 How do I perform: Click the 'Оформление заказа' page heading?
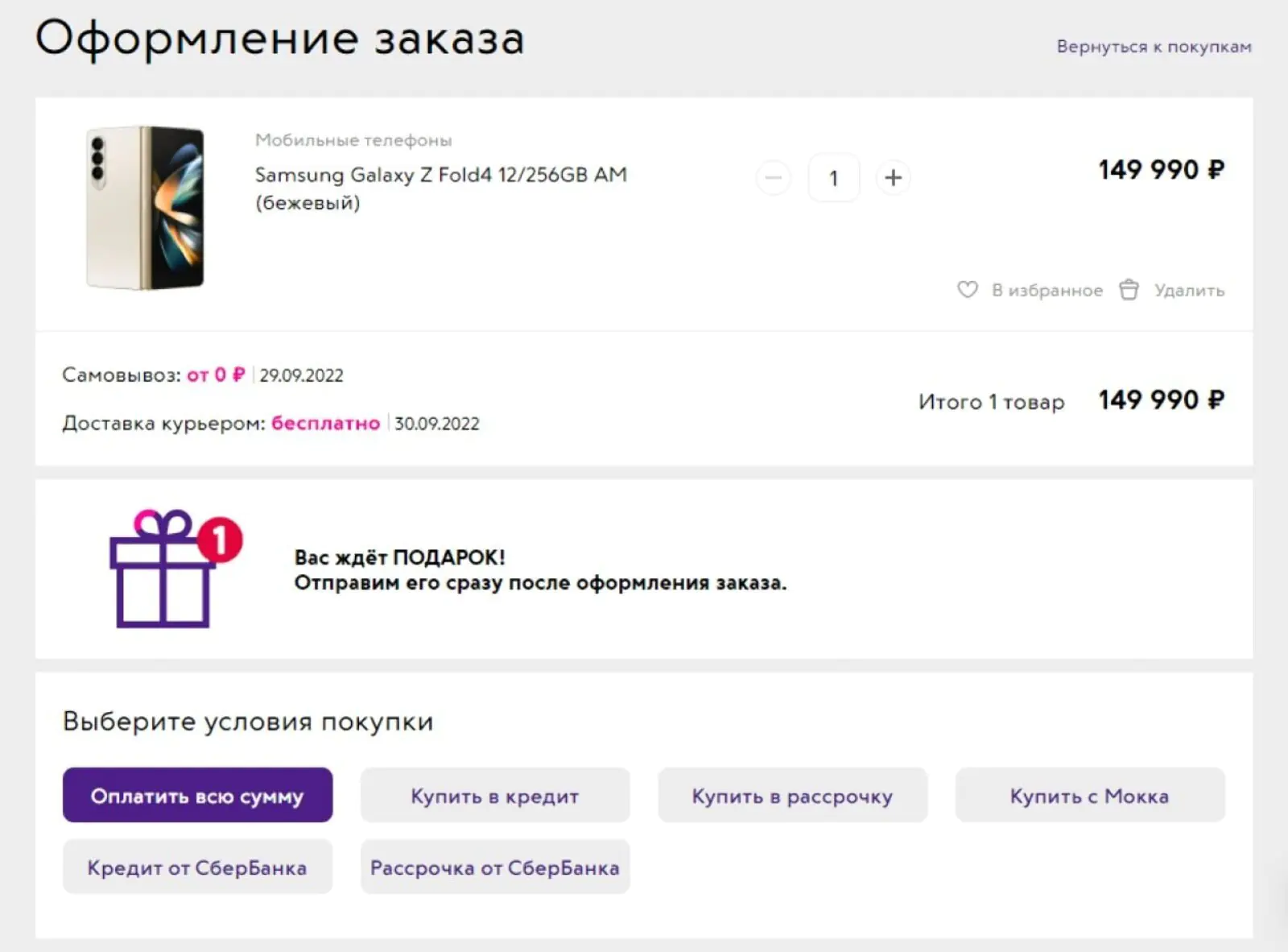(280, 38)
